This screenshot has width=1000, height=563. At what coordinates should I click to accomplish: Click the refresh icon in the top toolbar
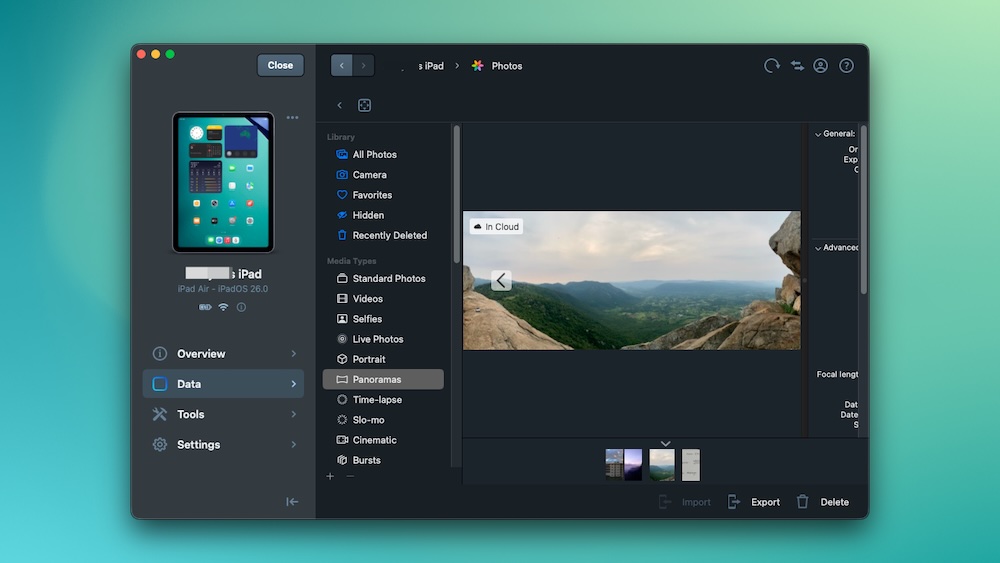coord(772,66)
